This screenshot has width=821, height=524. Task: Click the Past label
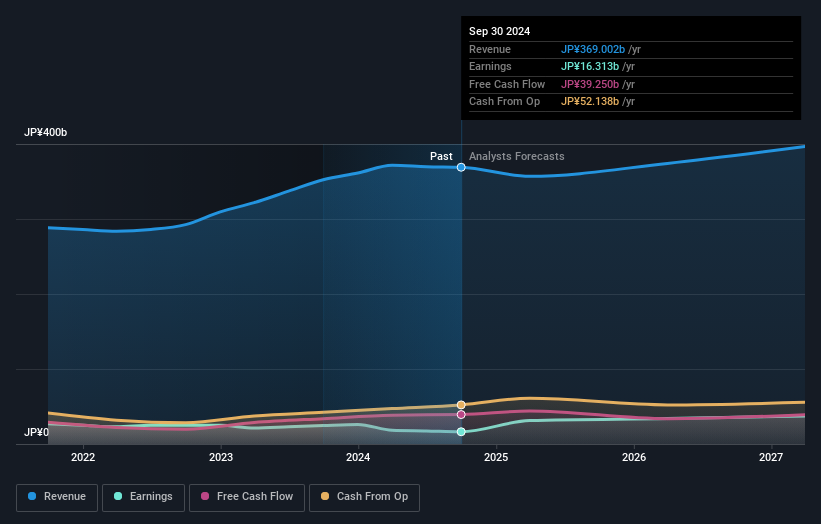(x=441, y=157)
